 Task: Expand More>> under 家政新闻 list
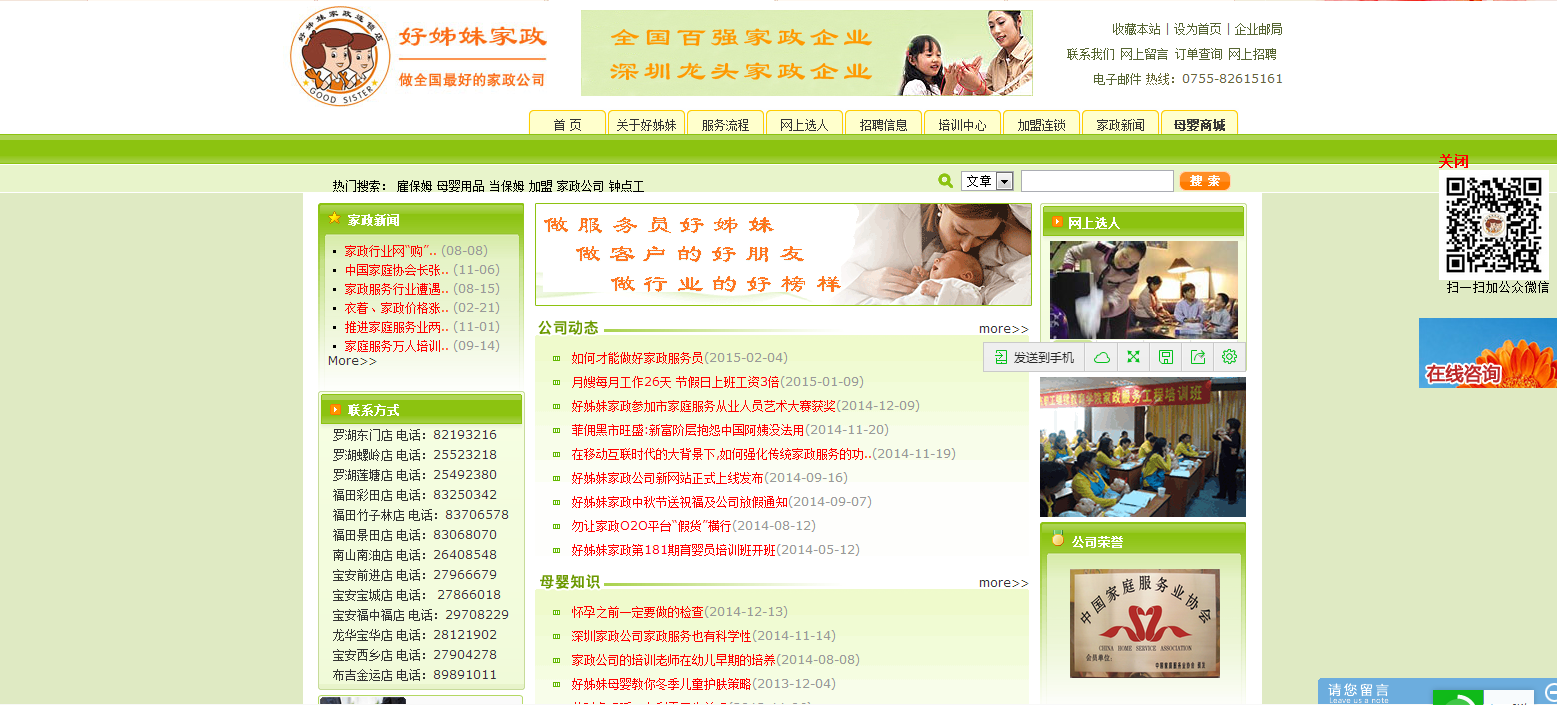(352, 361)
